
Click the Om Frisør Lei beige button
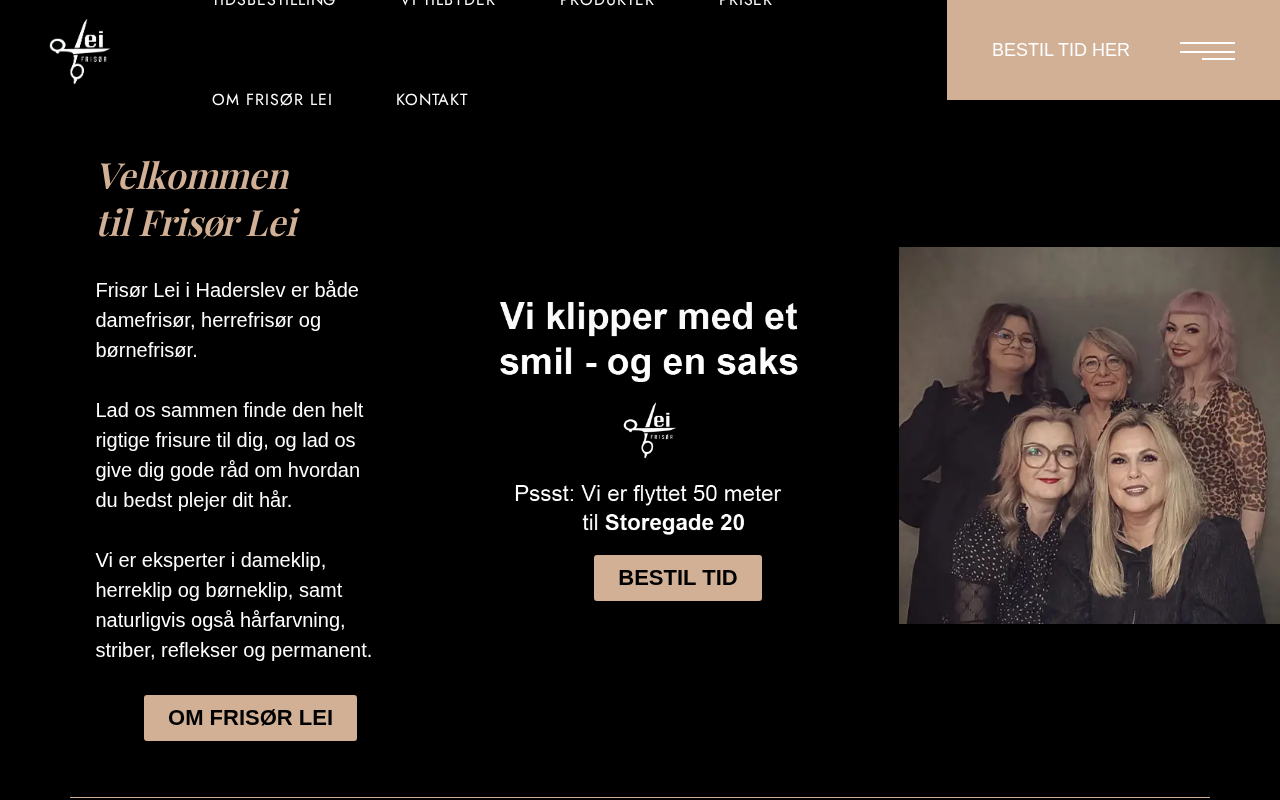250,718
